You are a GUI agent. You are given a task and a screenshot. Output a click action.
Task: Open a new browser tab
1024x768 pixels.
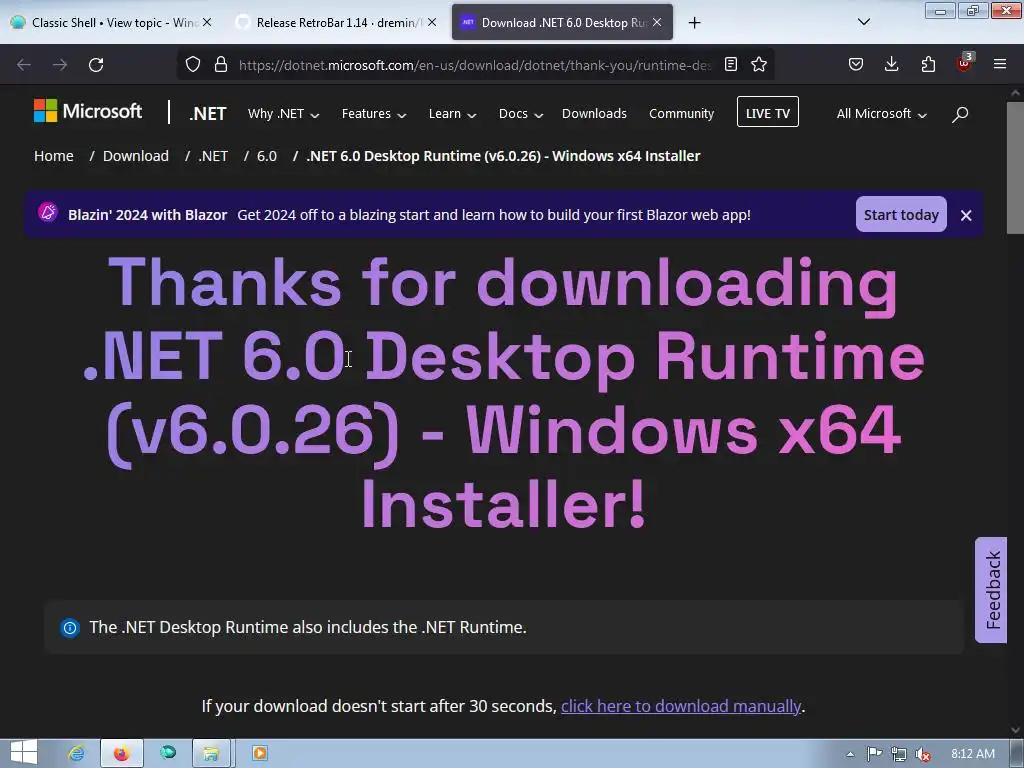(x=694, y=23)
